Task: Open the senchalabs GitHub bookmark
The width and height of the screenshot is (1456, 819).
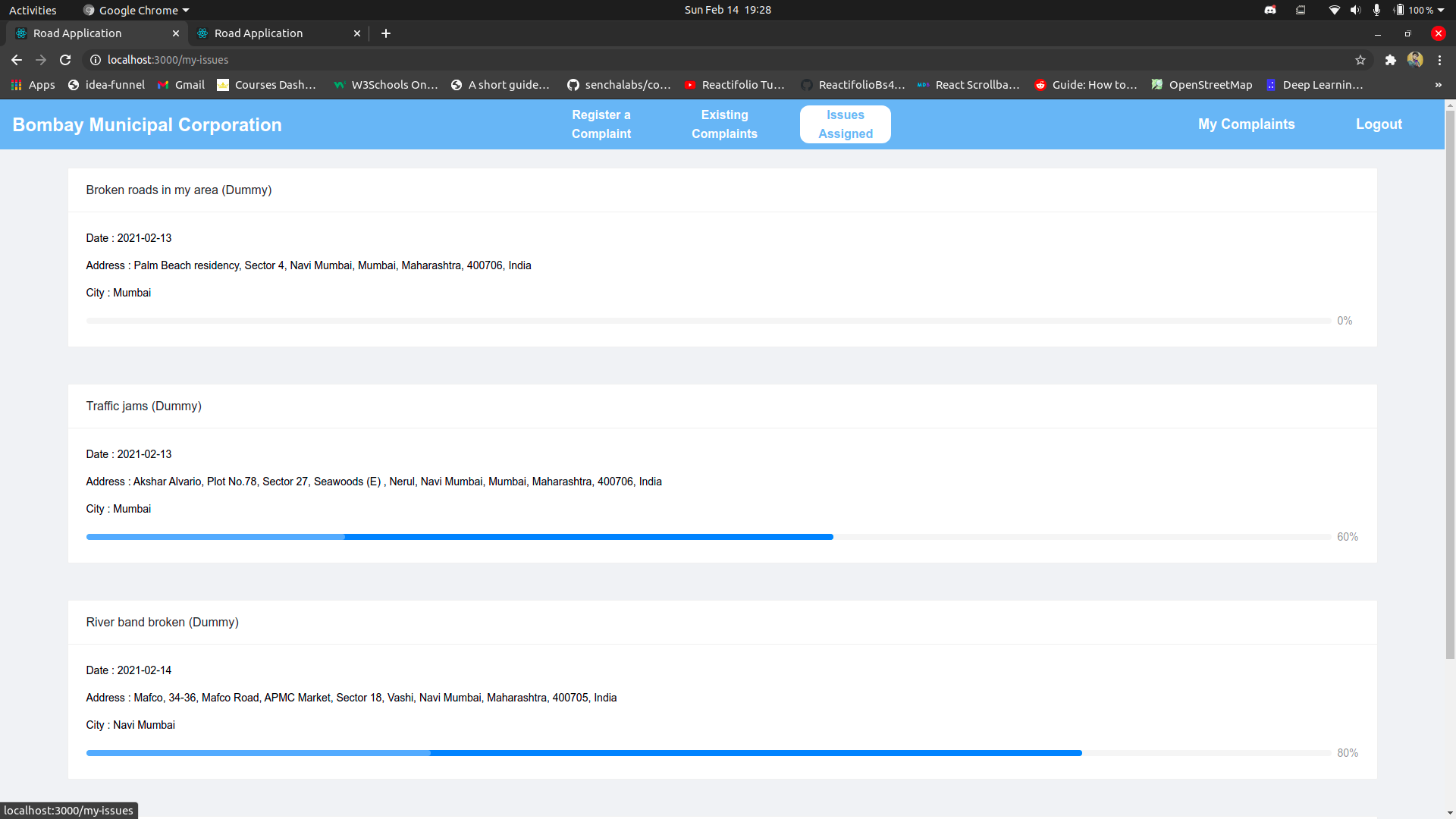Action: (x=619, y=85)
